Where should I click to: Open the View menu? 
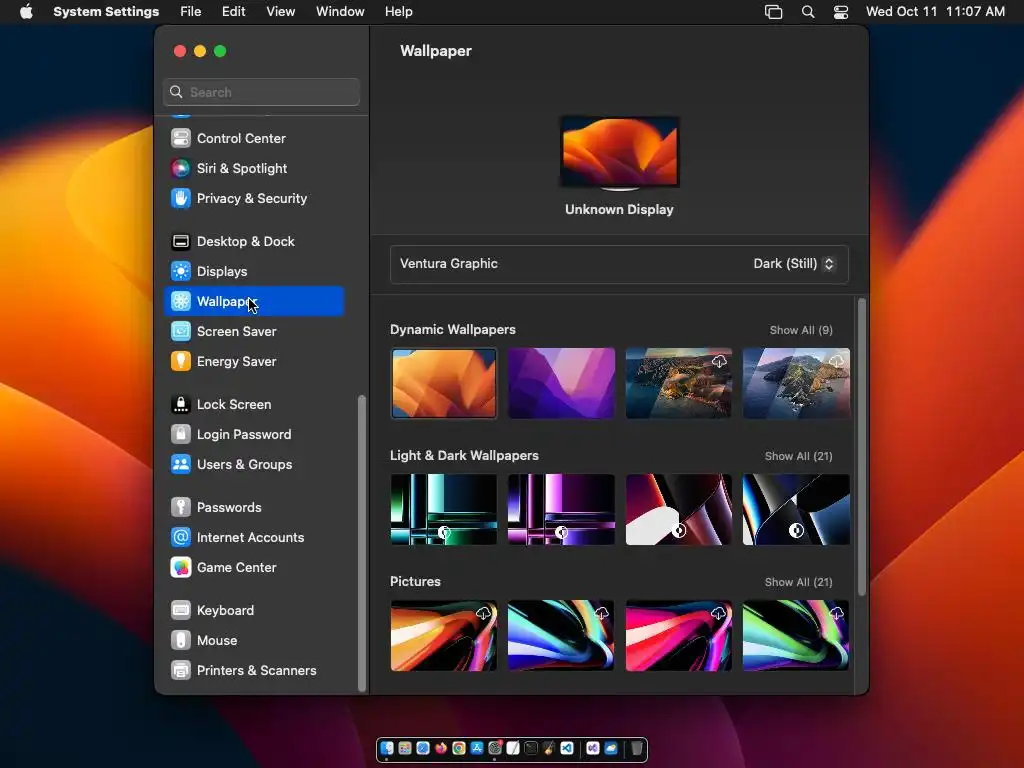280,12
